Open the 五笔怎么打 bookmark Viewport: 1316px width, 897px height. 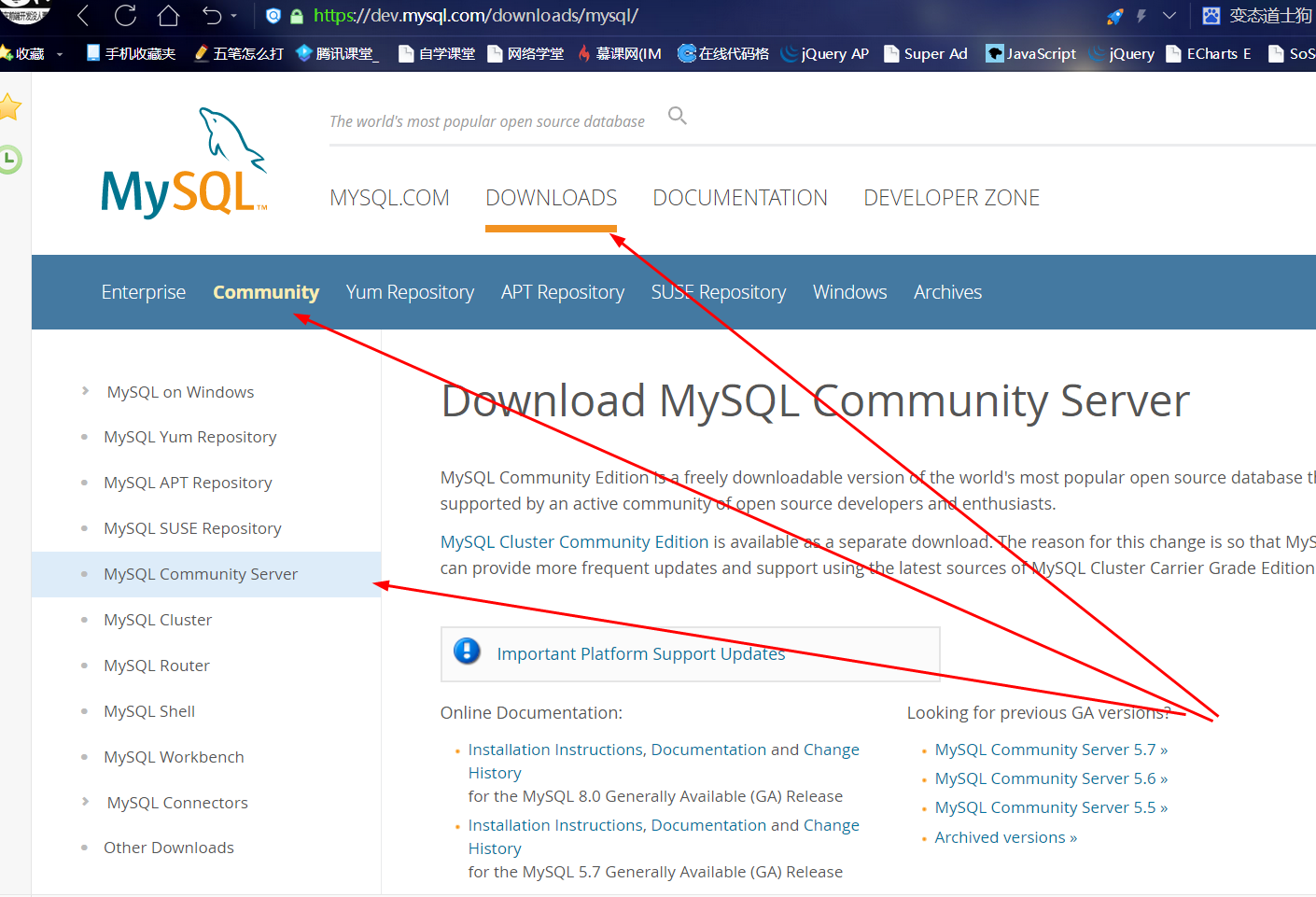click(238, 53)
